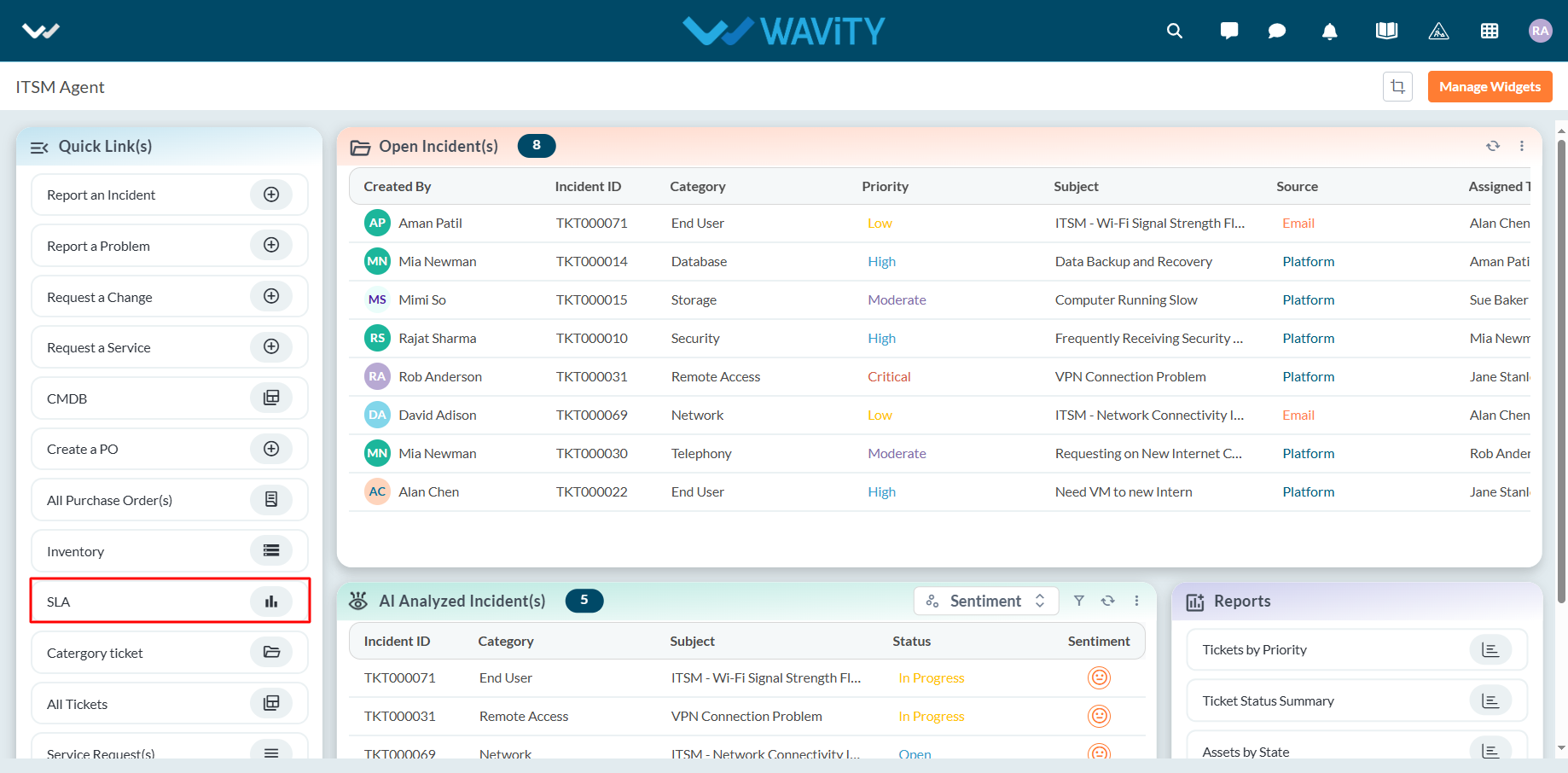Screen dimensions: 1568x773
Task: Click the crop layout icon beside Manage Widgets
Action: [x=1397, y=86]
